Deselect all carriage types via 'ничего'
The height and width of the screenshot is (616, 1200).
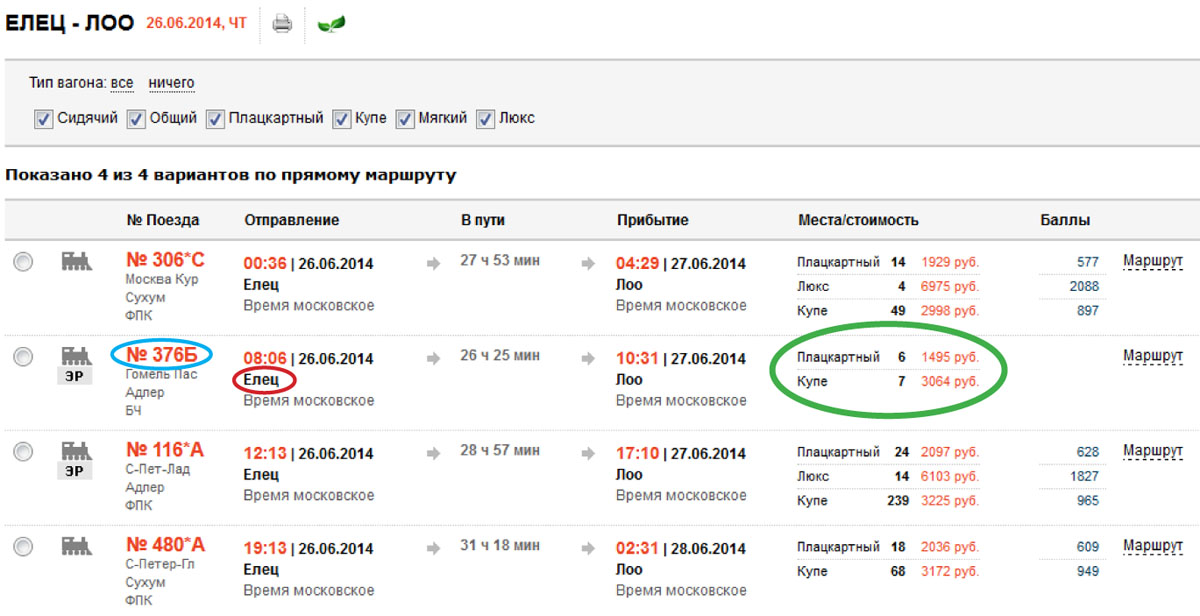pyautogui.click(x=171, y=83)
